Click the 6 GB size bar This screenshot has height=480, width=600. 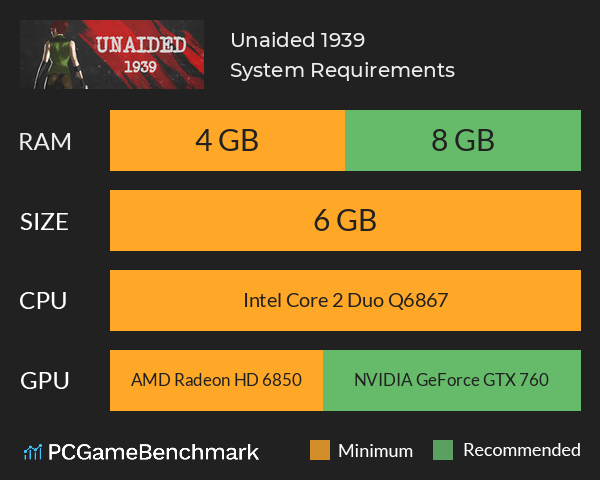pos(345,220)
